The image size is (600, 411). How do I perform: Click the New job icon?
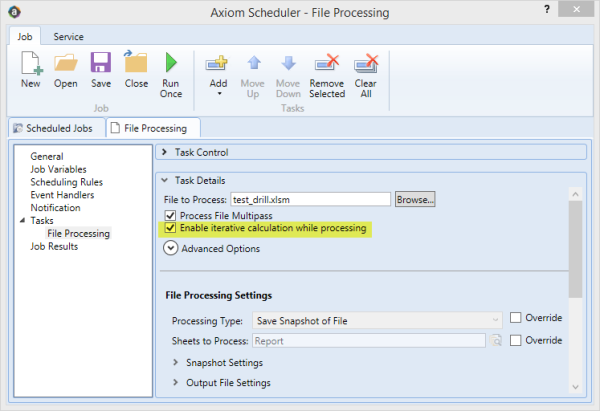coord(31,63)
